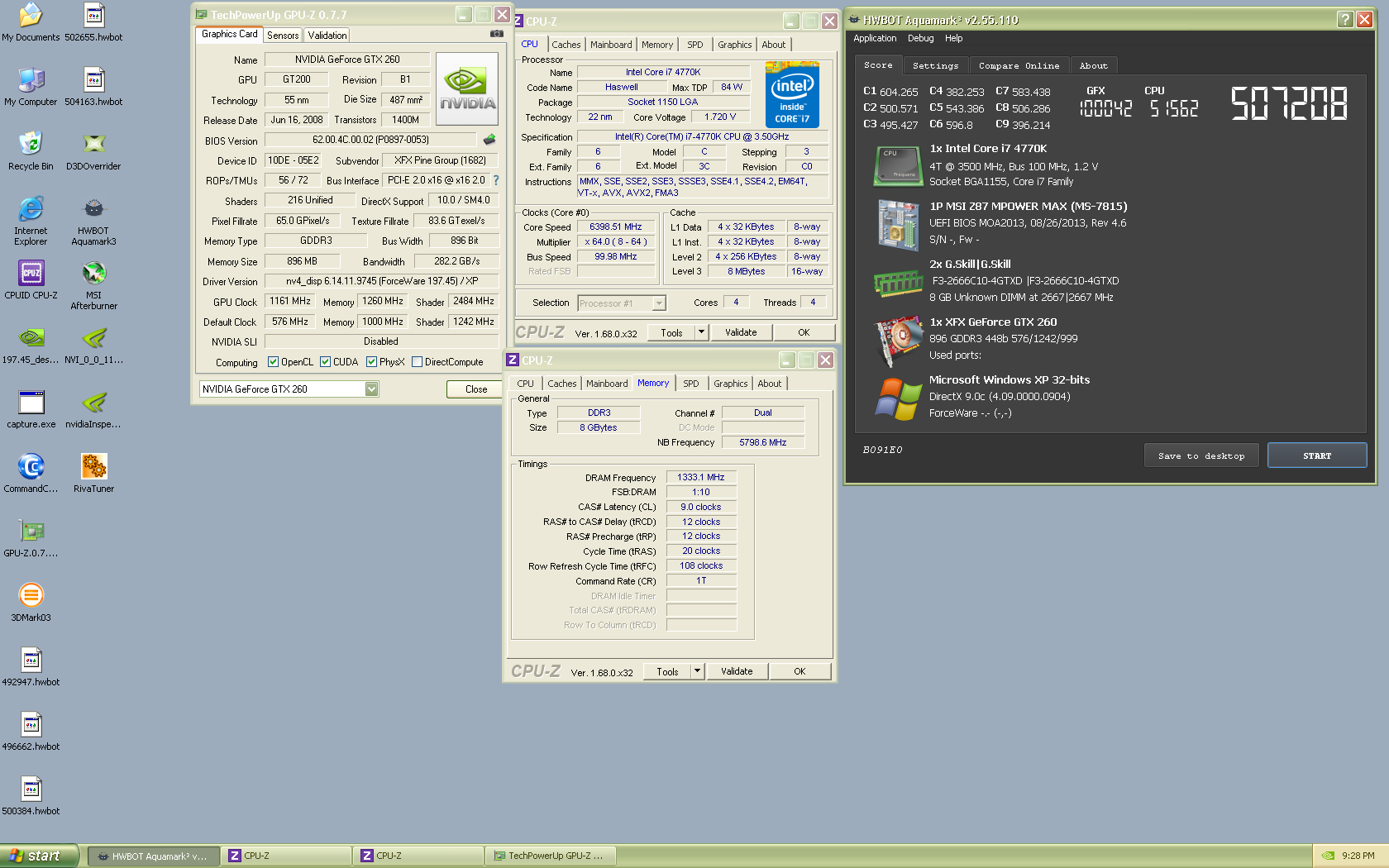Open Compare Online tab in Aquamark

pyautogui.click(x=1019, y=66)
